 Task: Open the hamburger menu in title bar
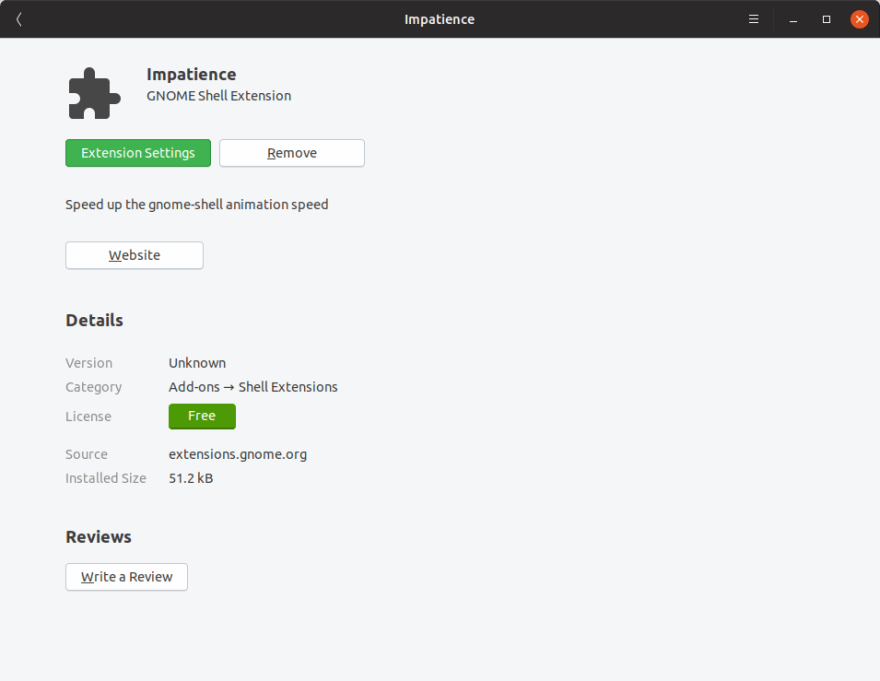click(754, 19)
